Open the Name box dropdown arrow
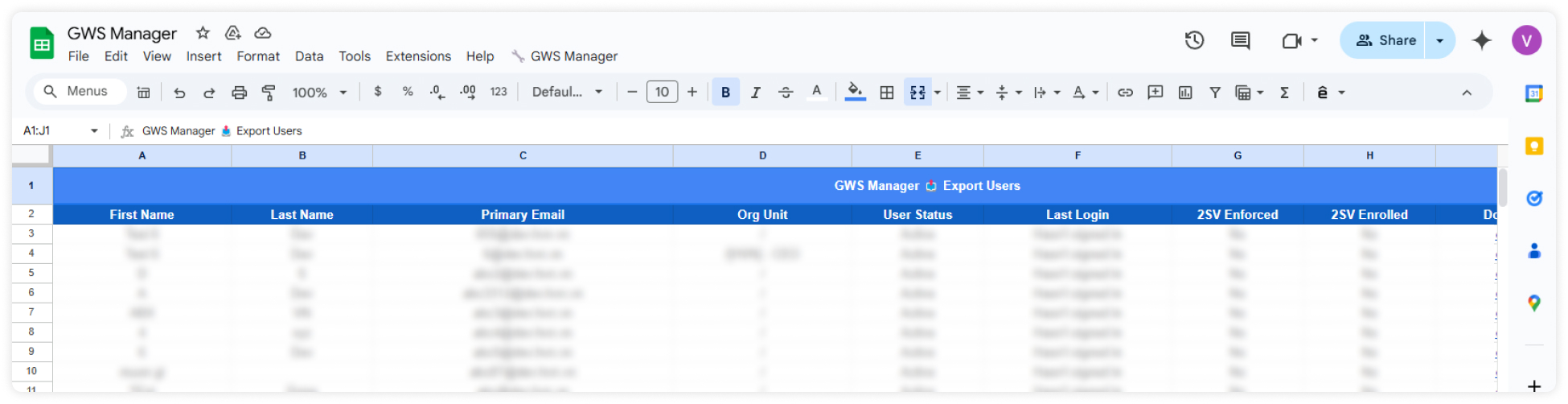 coord(94,131)
